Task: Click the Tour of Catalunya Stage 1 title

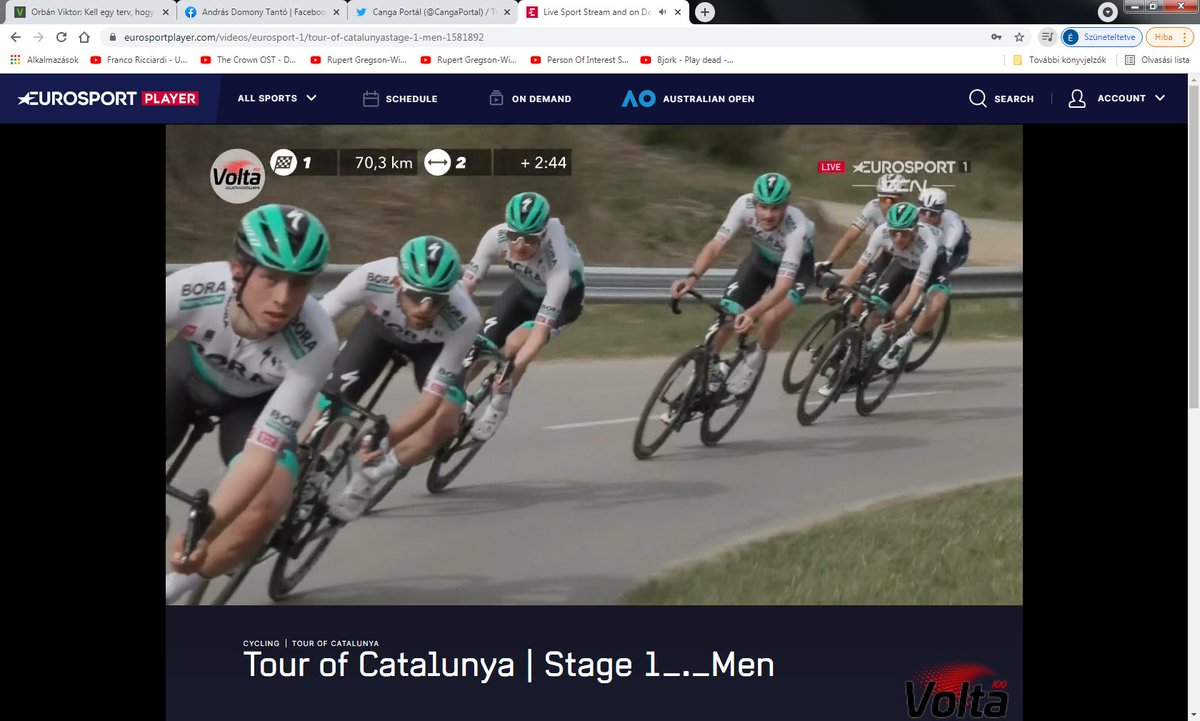Action: click(508, 666)
